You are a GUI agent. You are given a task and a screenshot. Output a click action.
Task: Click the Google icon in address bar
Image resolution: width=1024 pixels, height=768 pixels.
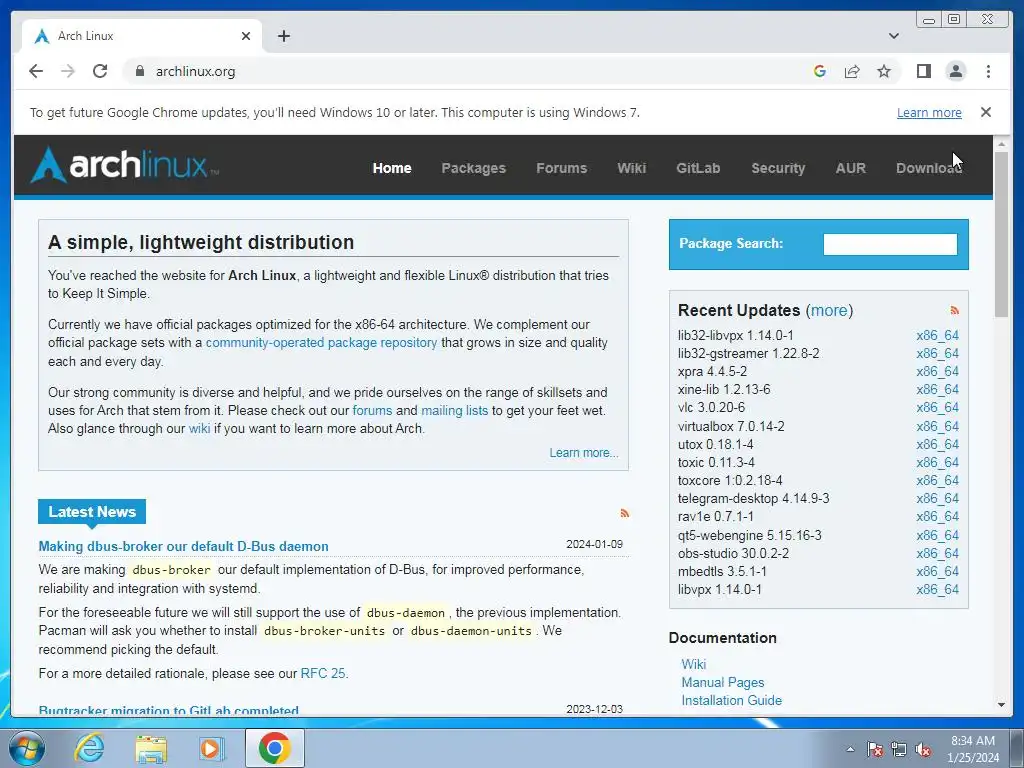(x=820, y=71)
